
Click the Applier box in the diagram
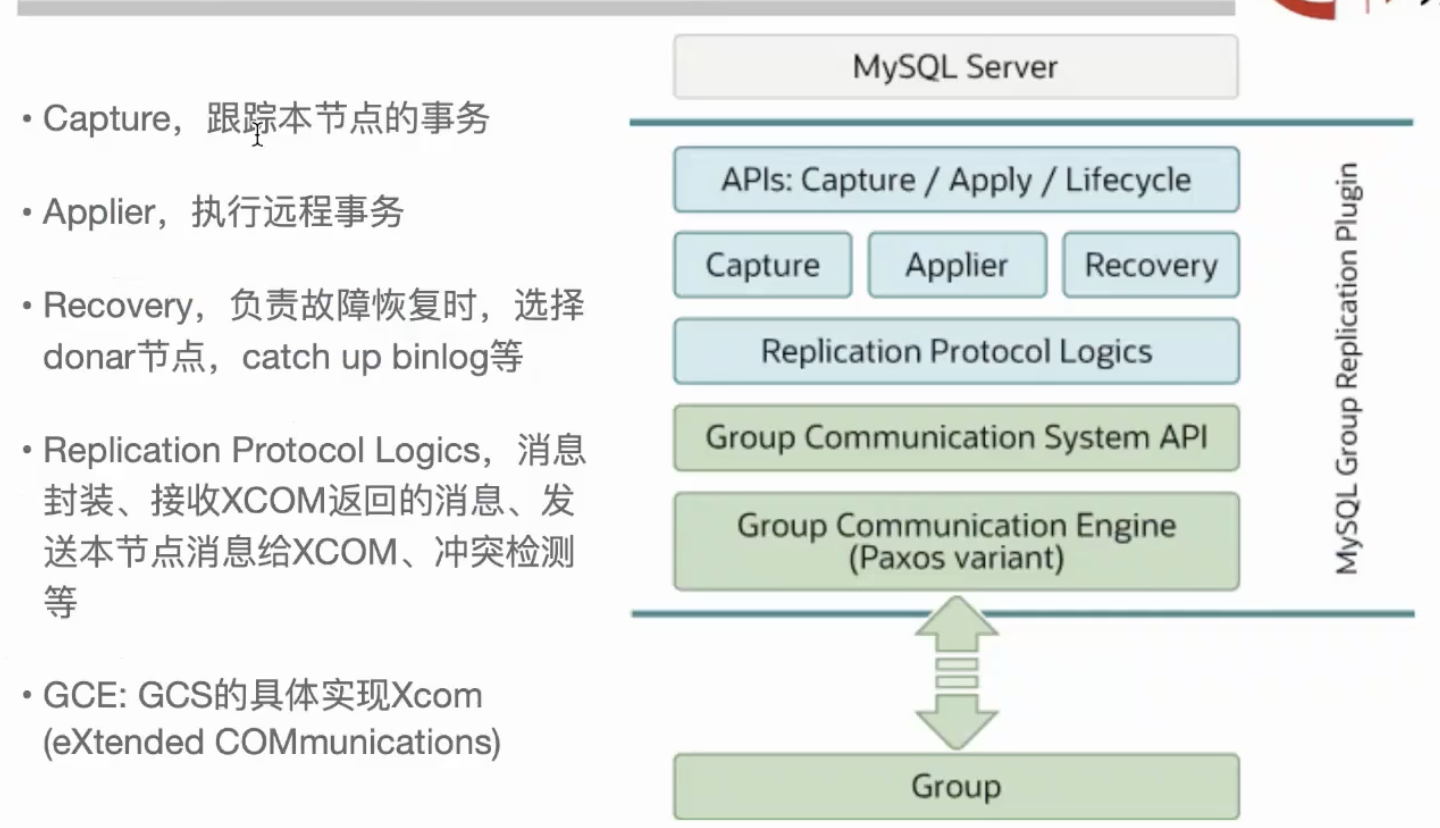point(957,265)
